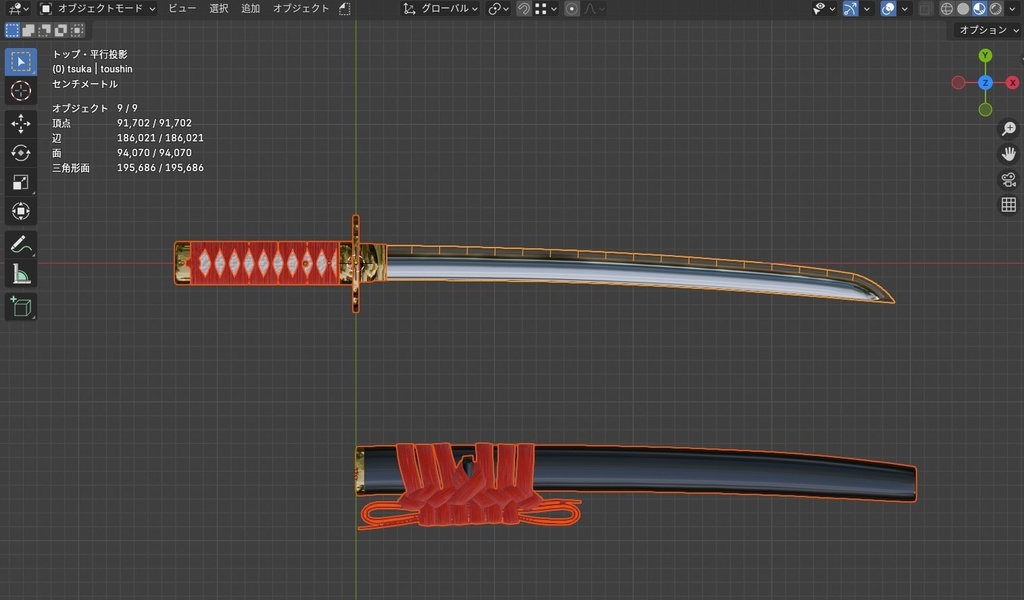Open the オブジェクトモード mode dropdown
This screenshot has height=600, width=1024.
[97, 8]
